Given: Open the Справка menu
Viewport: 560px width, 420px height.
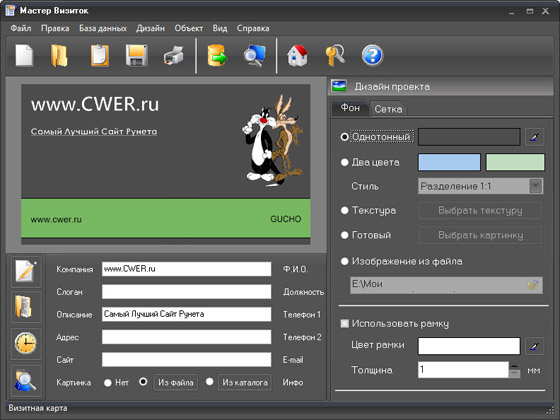Looking at the screenshot, I should 253,28.
